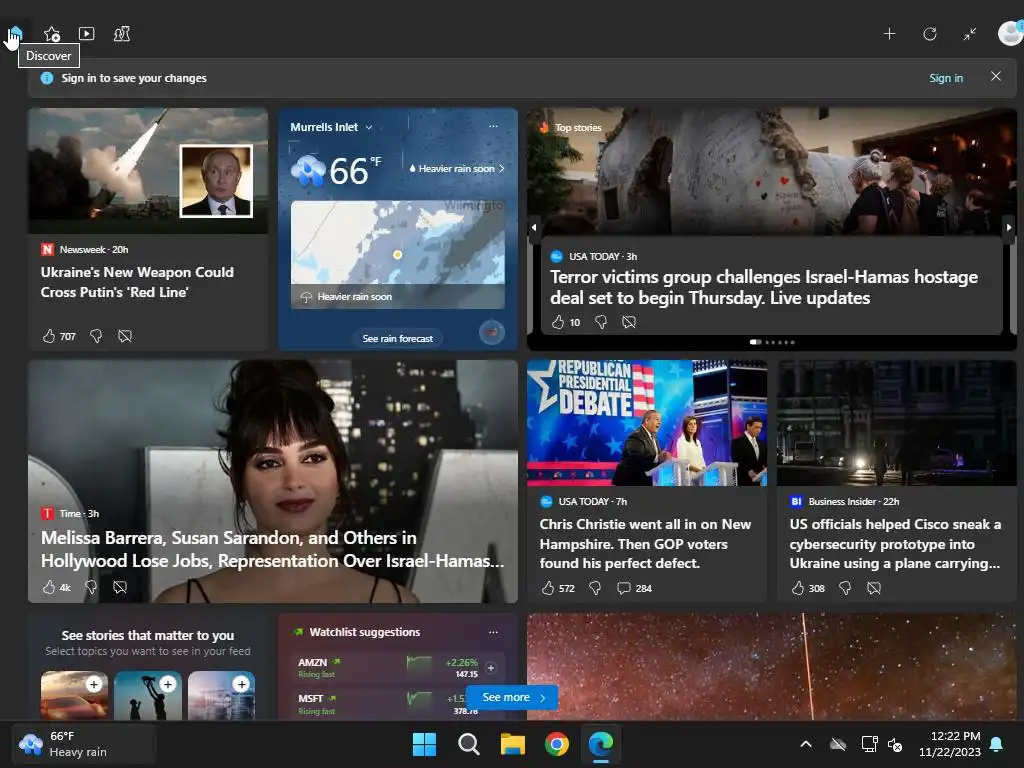
Task: Click the plus add widget icon
Action: [889, 34]
